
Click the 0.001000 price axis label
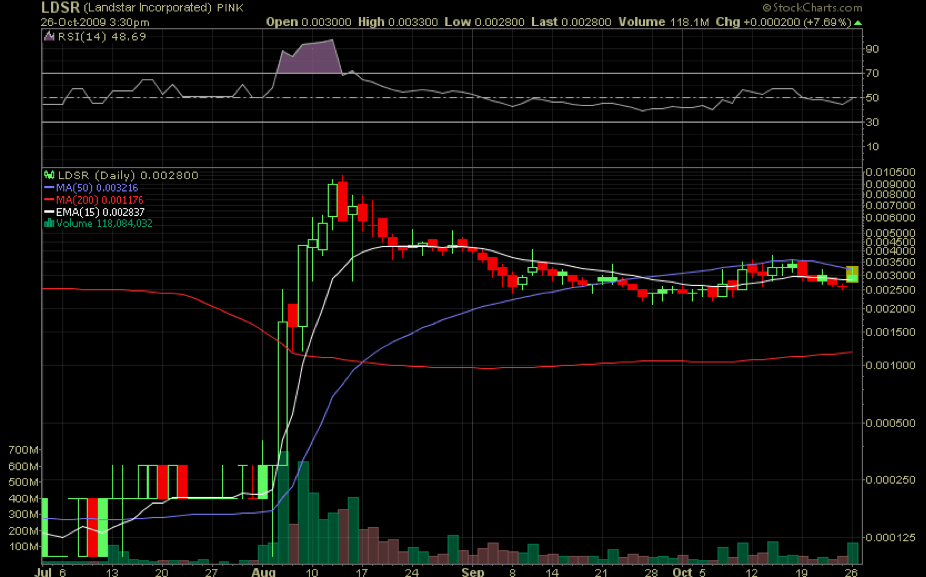[890, 366]
